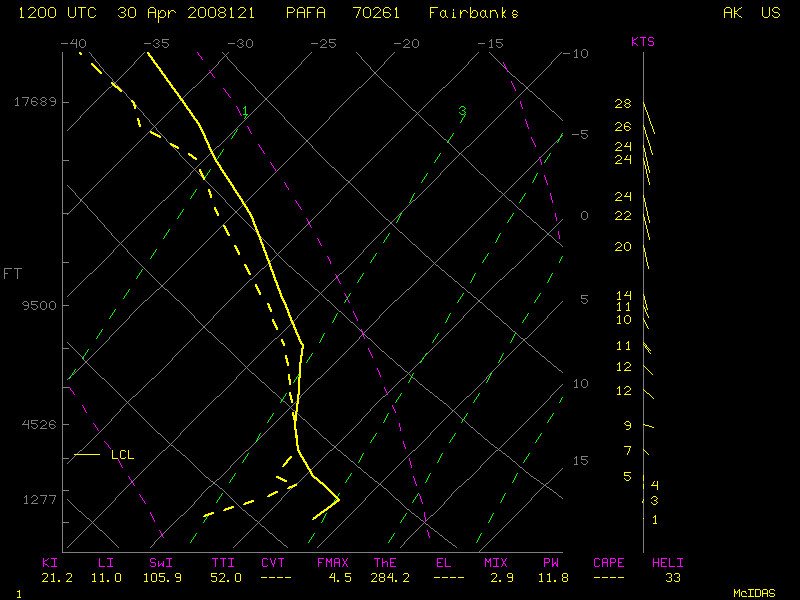The image size is (800, 600).
Task: Click the "CVT" index label
Action: pyautogui.click(x=273, y=563)
